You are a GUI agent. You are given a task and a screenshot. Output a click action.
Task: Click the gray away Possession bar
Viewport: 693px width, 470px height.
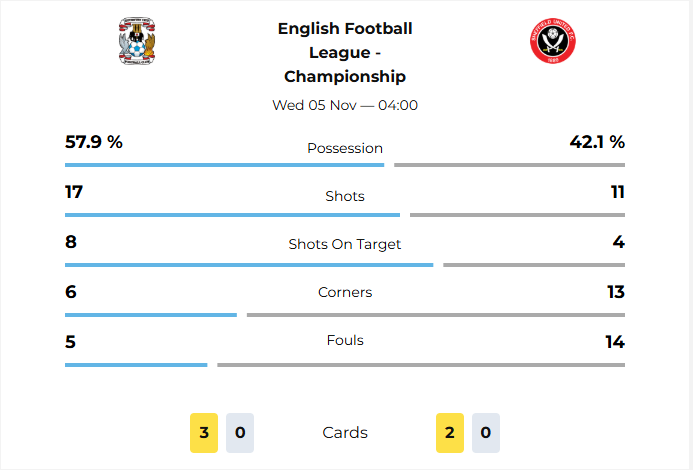pos(509,165)
